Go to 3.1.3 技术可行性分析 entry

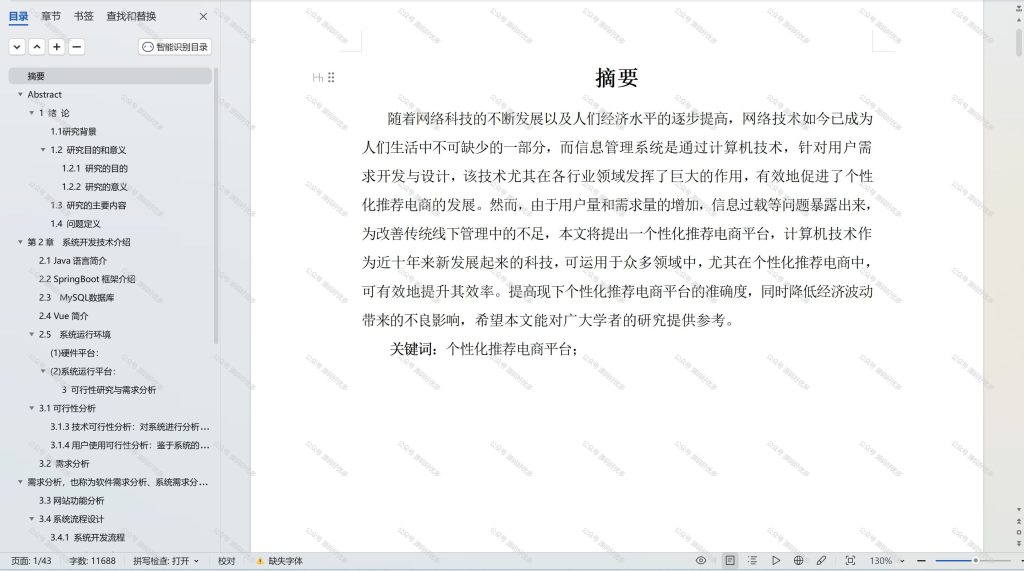[x=130, y=427]
